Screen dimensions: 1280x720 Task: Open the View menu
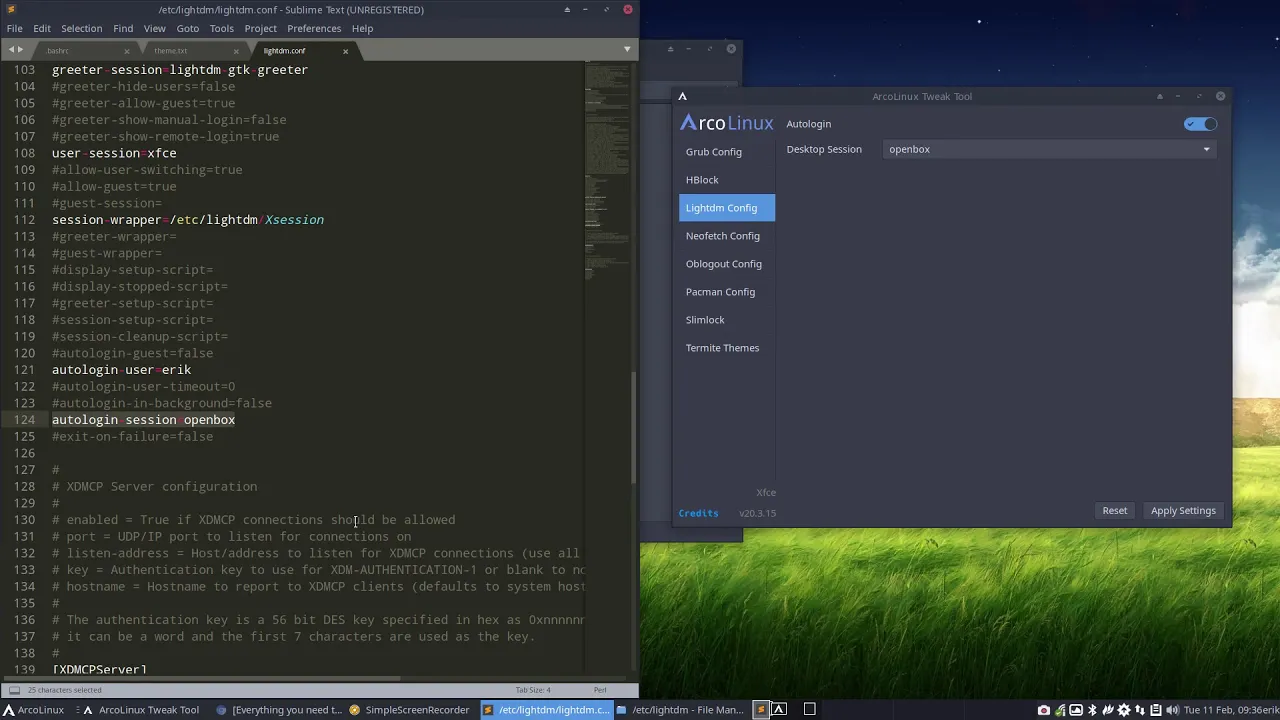coord(154,28)
